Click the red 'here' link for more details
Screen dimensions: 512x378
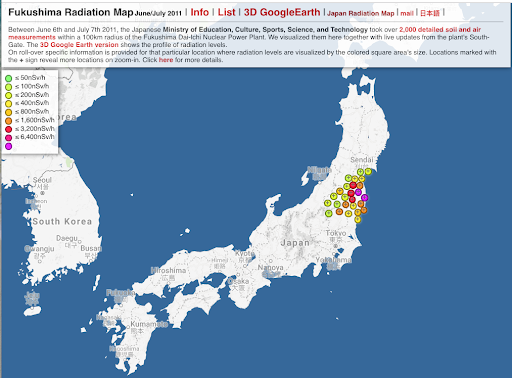[x=166, y=60]
